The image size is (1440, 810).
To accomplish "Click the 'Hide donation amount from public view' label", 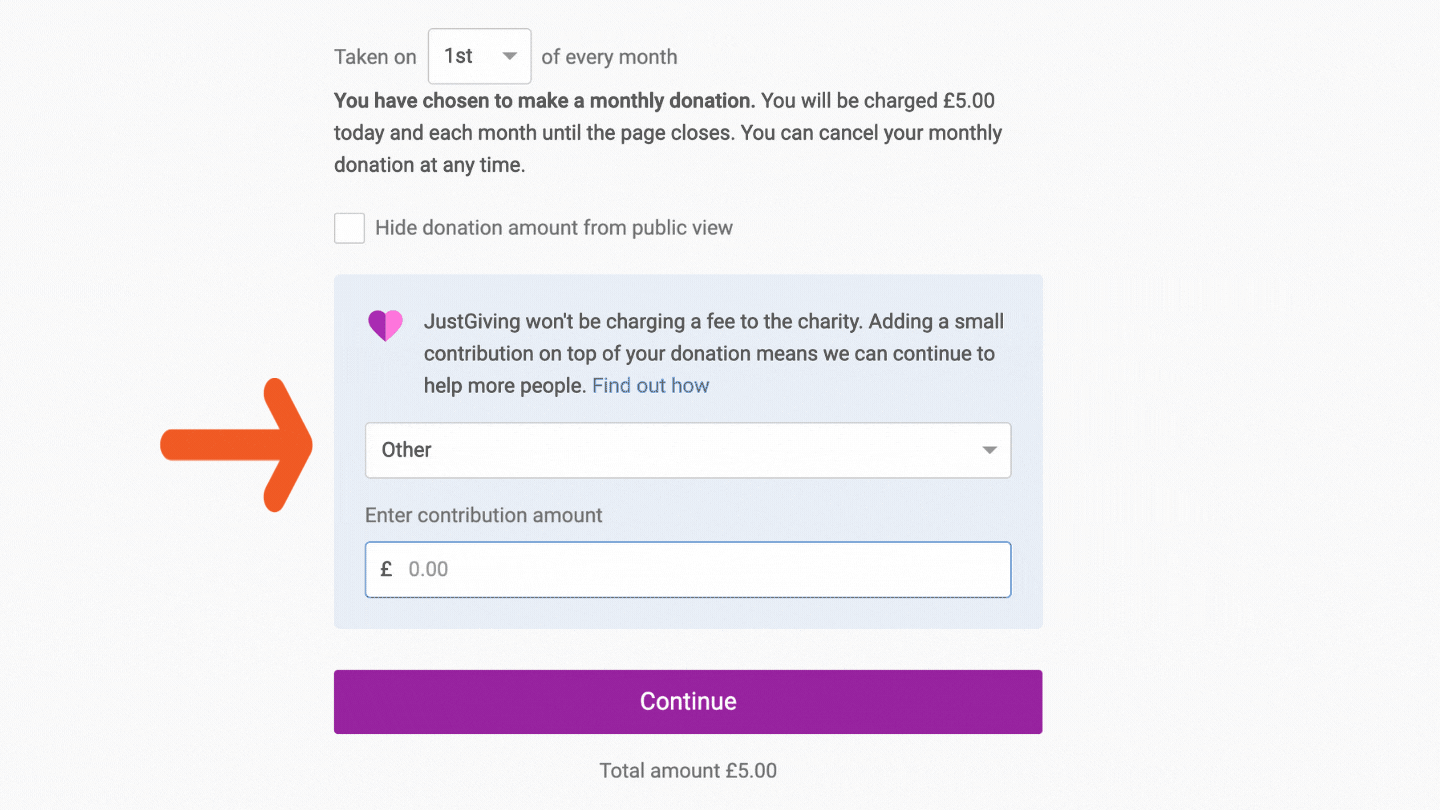I will click(x=553, y=228).
